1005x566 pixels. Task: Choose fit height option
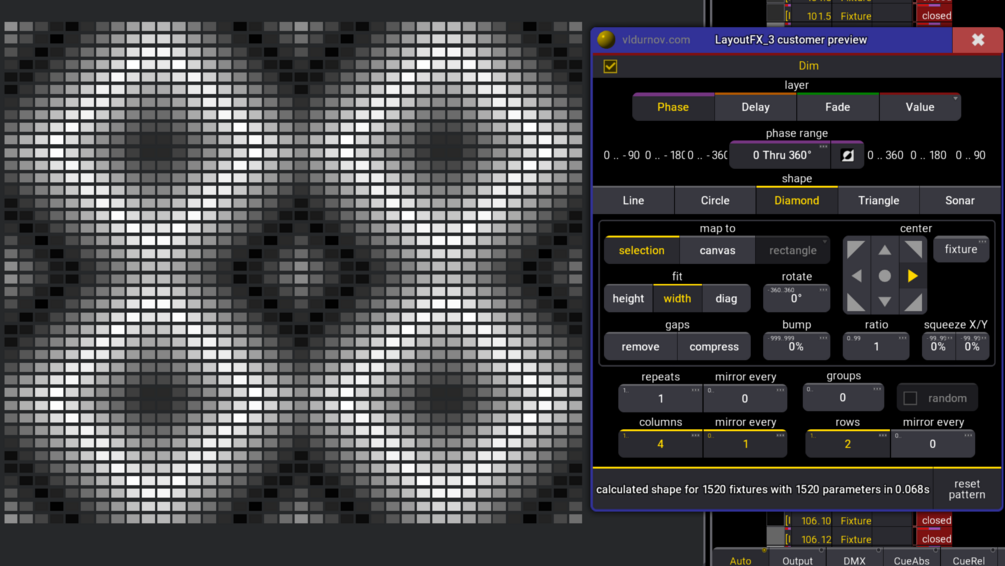click(x=628, y=299)
